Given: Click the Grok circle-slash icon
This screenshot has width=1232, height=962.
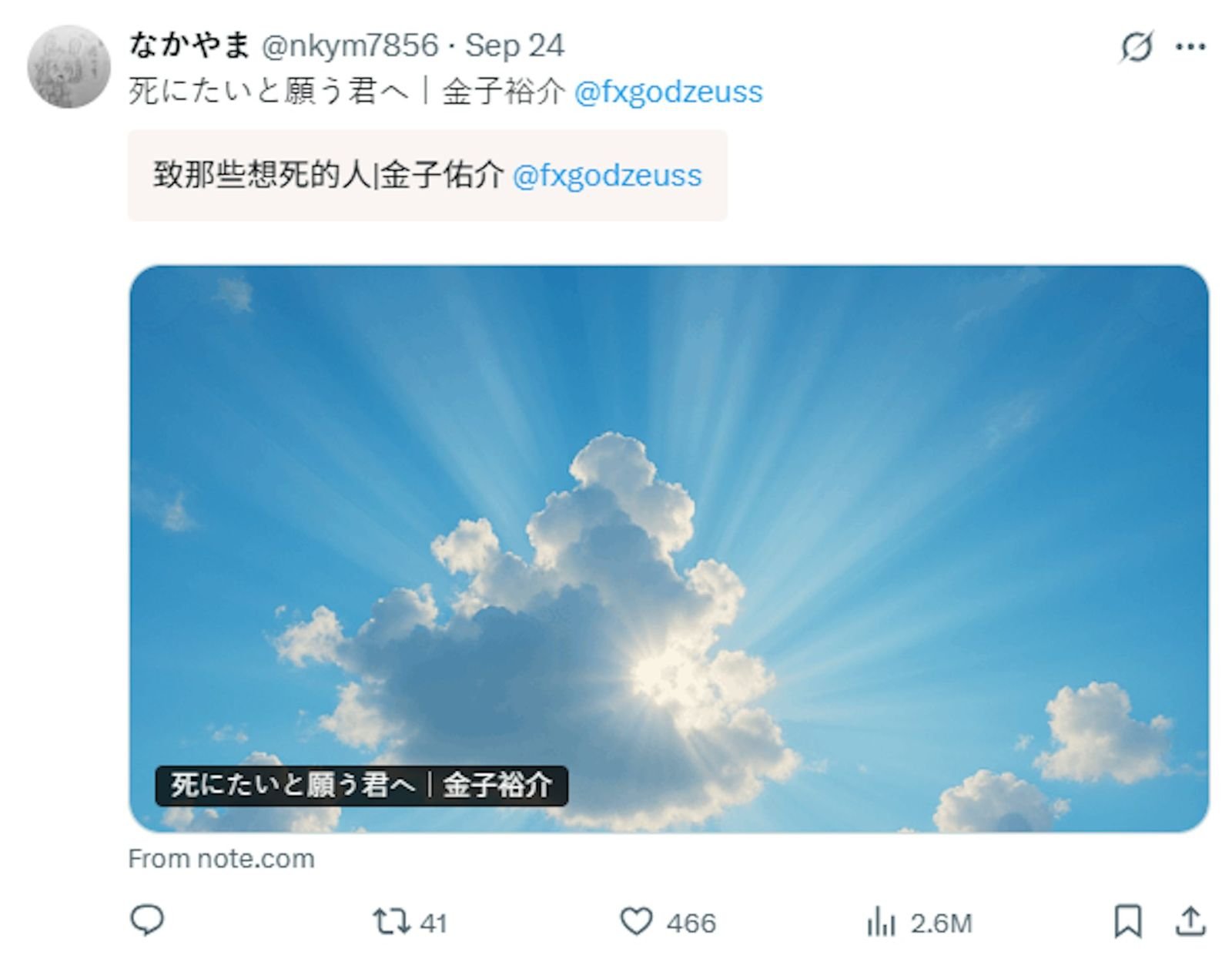Looking at the screenshot, I should tap(1137, 46).
